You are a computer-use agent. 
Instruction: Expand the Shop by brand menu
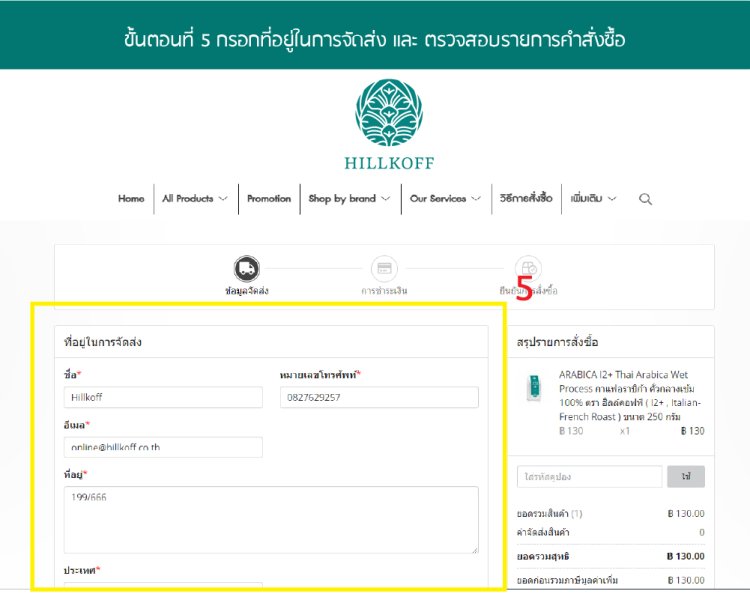348,199
